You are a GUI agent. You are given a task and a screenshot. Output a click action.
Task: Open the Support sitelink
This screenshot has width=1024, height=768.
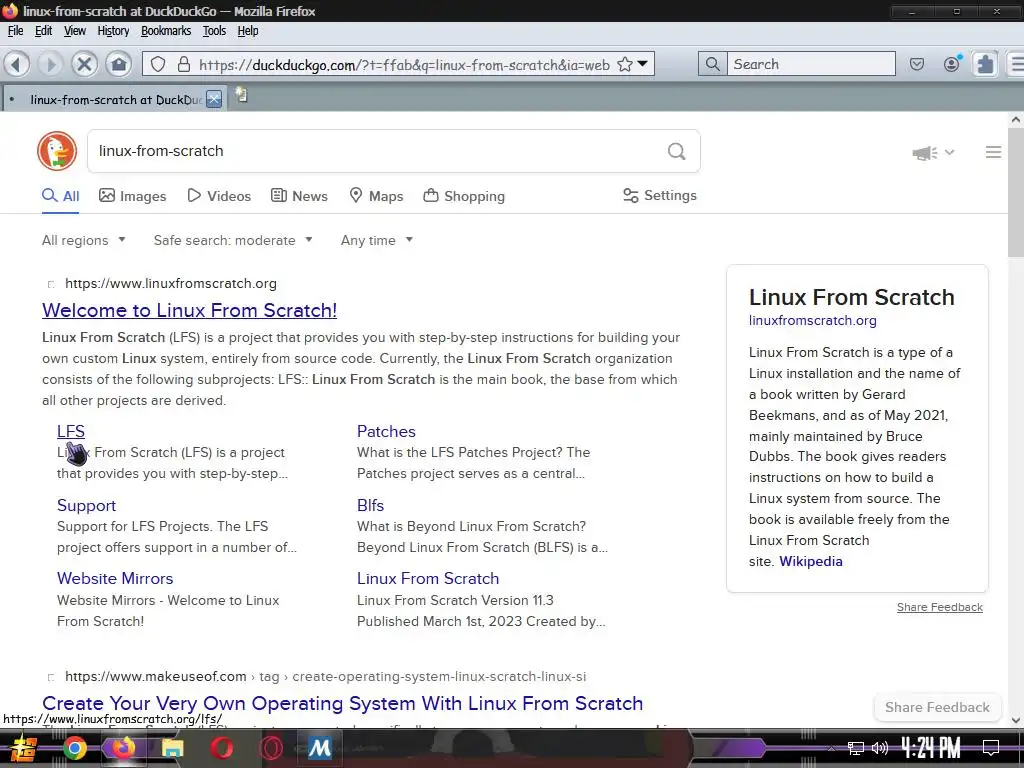[86, 505]
